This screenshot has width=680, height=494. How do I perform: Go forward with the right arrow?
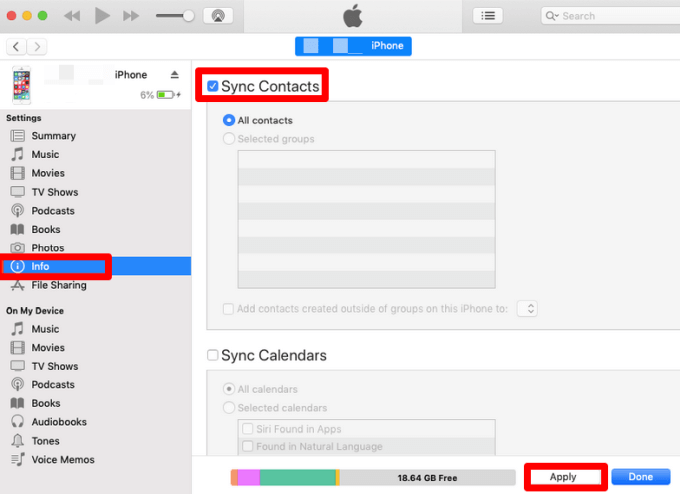37,46
